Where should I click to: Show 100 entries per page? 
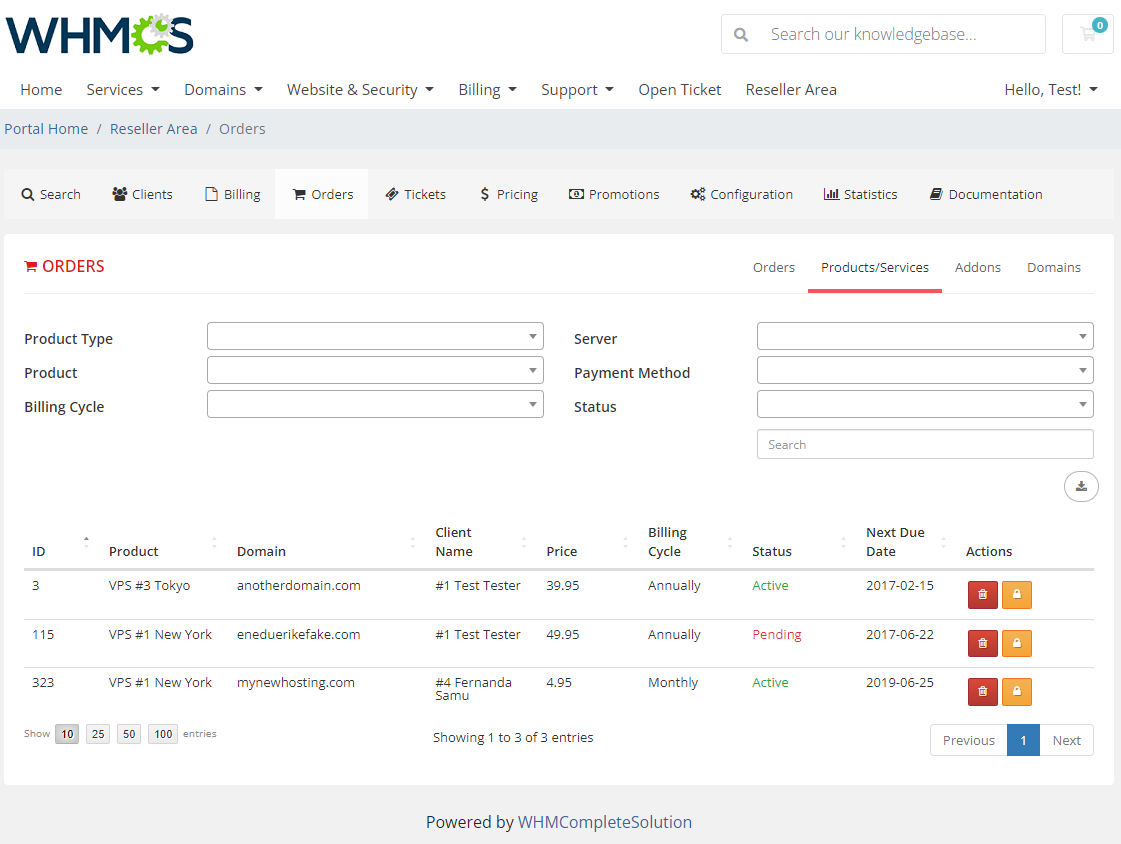(x=163, y=734)
